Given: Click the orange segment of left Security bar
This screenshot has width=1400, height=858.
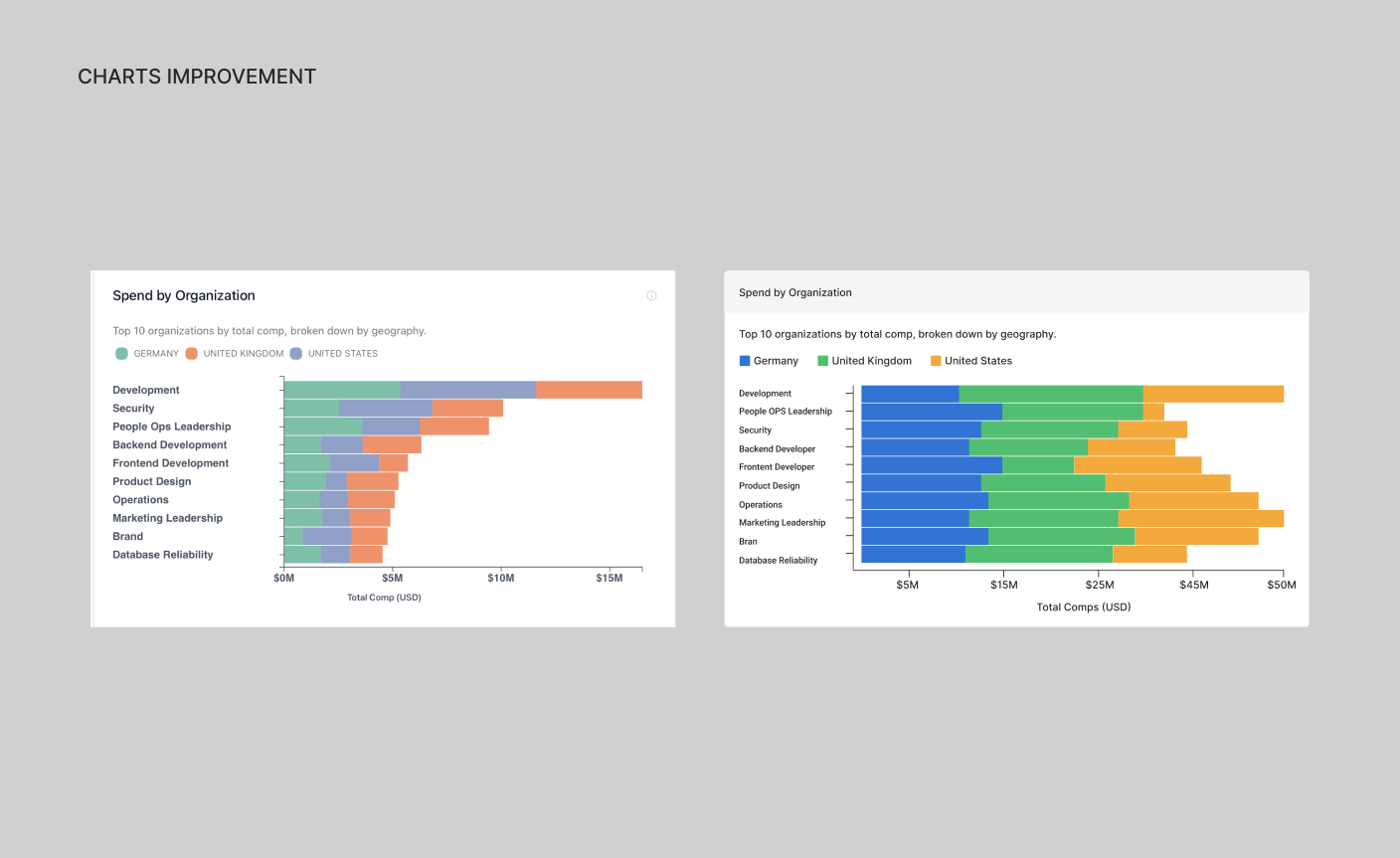Looking at the screenshot, I should pyautogui.click(x=467, y=408).
